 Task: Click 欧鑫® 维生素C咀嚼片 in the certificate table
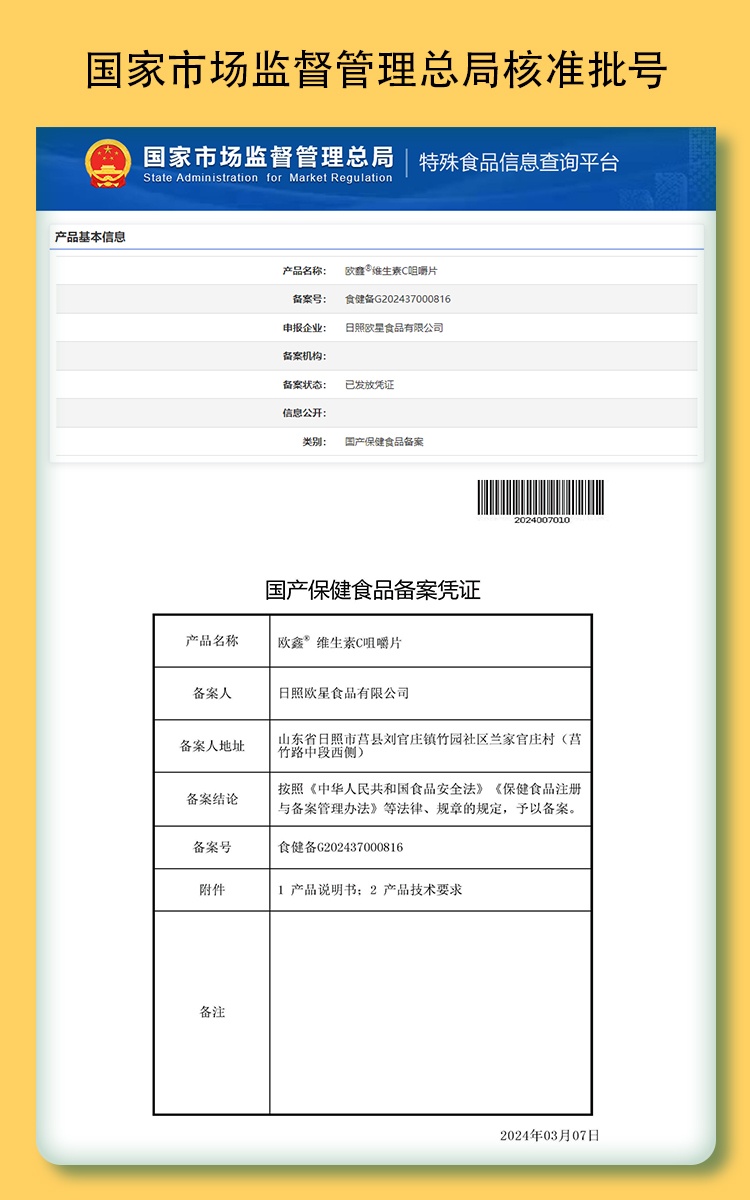pyautogui.click(x=340, y=642)
